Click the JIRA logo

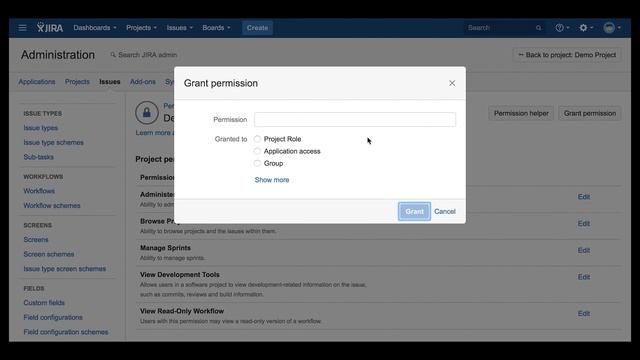coord(50,27)
